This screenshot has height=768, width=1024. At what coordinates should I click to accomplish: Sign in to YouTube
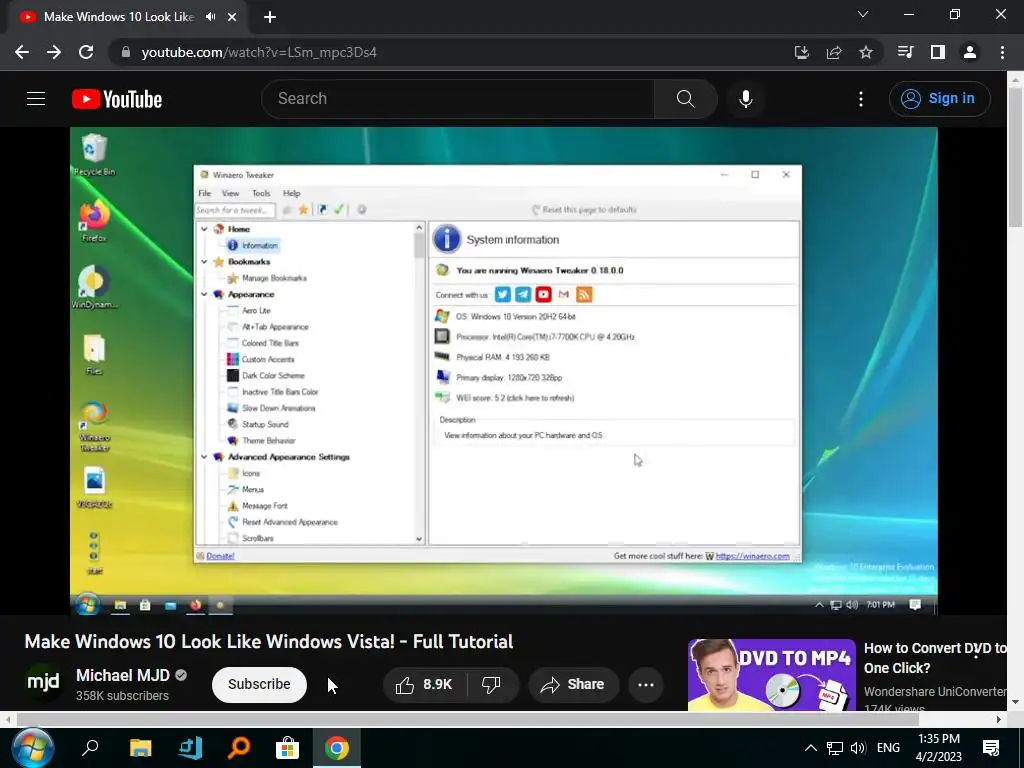click(x=939, y=99)
